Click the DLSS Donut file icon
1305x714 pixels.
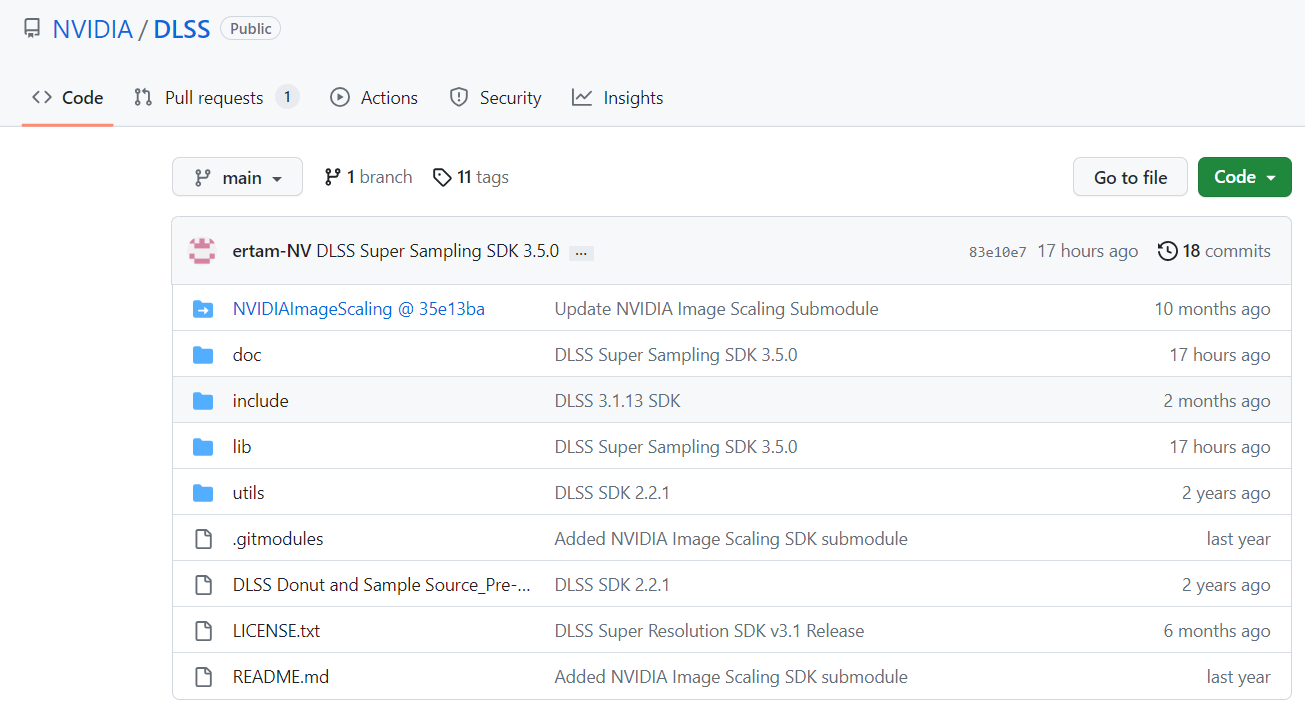[x=203, y=585]
